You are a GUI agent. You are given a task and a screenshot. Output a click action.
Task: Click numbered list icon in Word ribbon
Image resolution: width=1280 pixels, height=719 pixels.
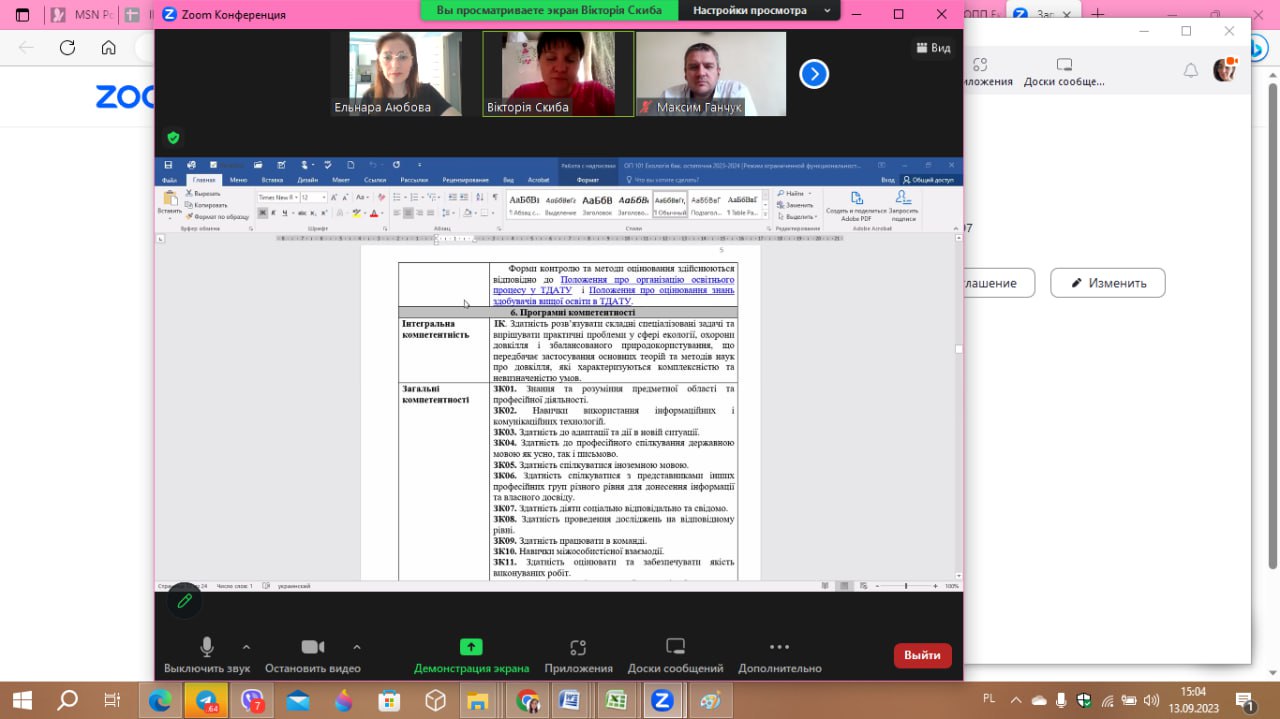tap(414, 197)
